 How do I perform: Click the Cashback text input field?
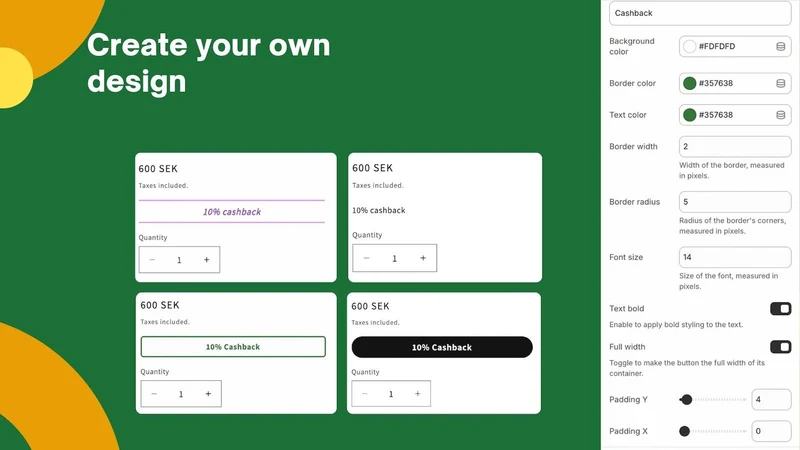coord(700,13)
